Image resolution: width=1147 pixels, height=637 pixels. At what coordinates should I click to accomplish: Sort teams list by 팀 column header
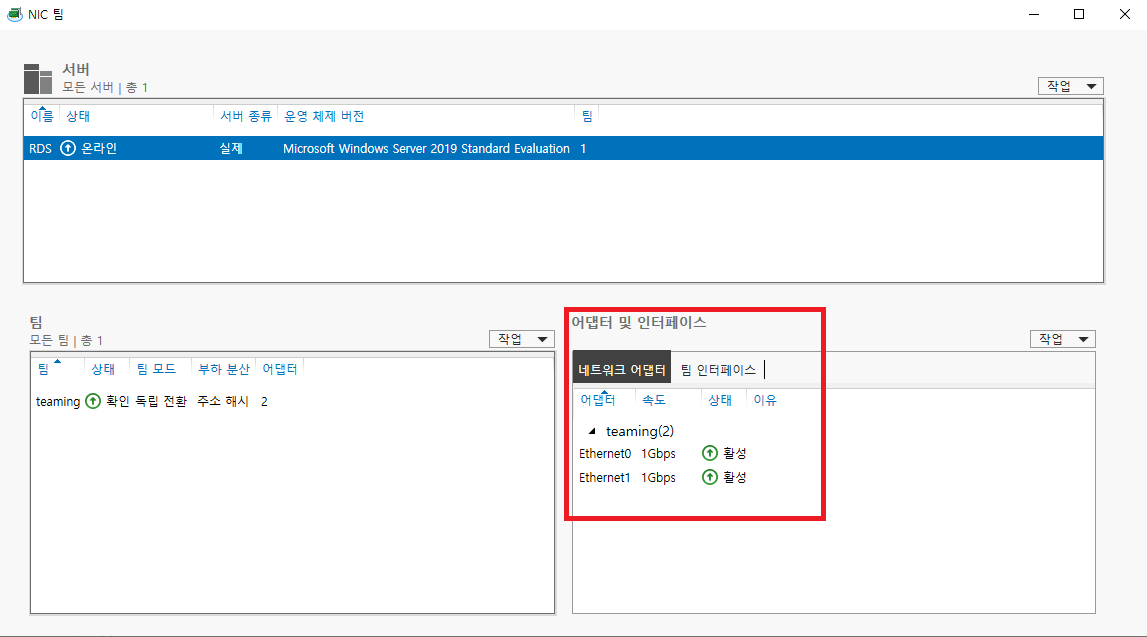(x=43, y=369)
